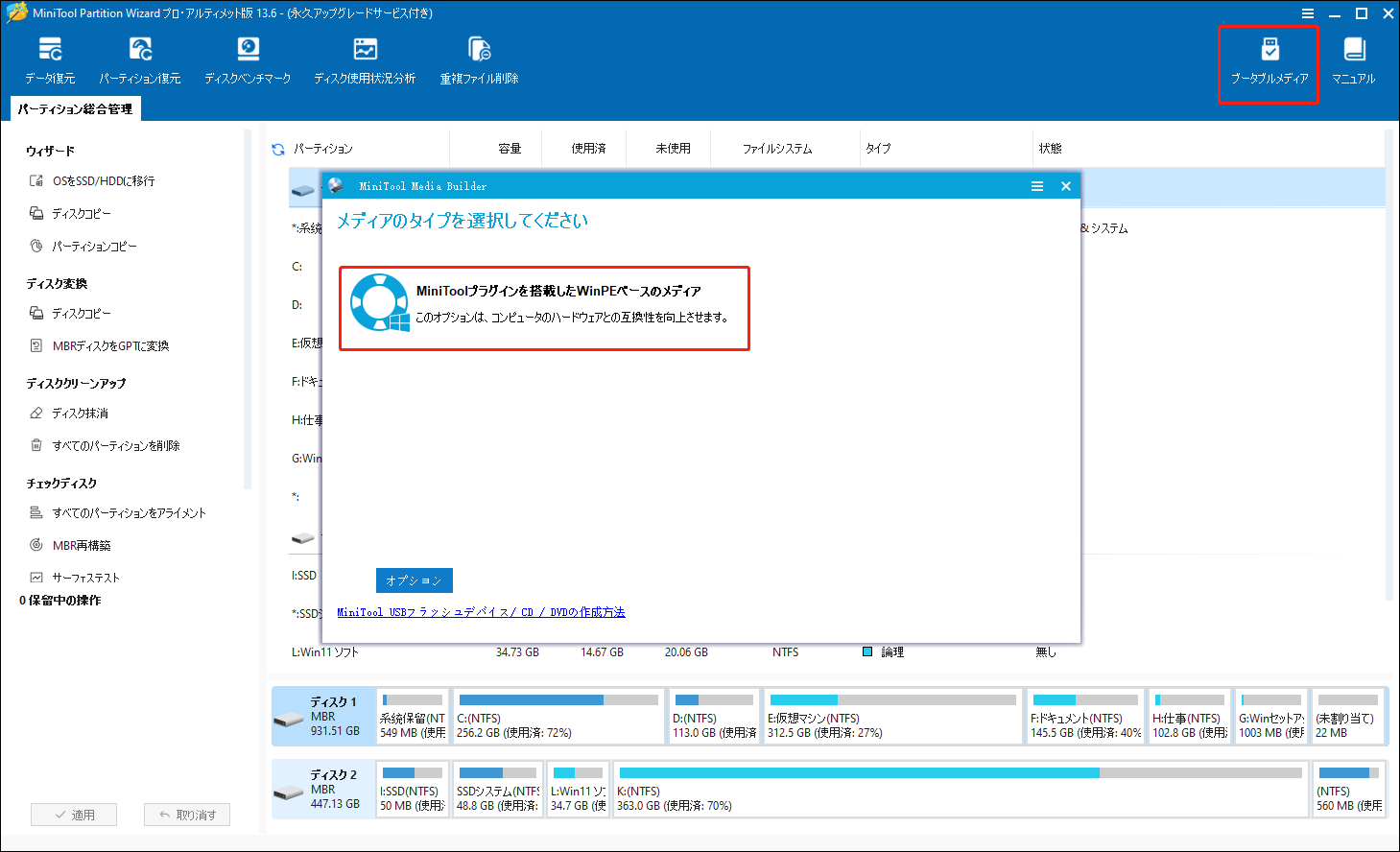Select すべてのパーティションを削除
The image size is (1400, 852).
click(105, 445)
